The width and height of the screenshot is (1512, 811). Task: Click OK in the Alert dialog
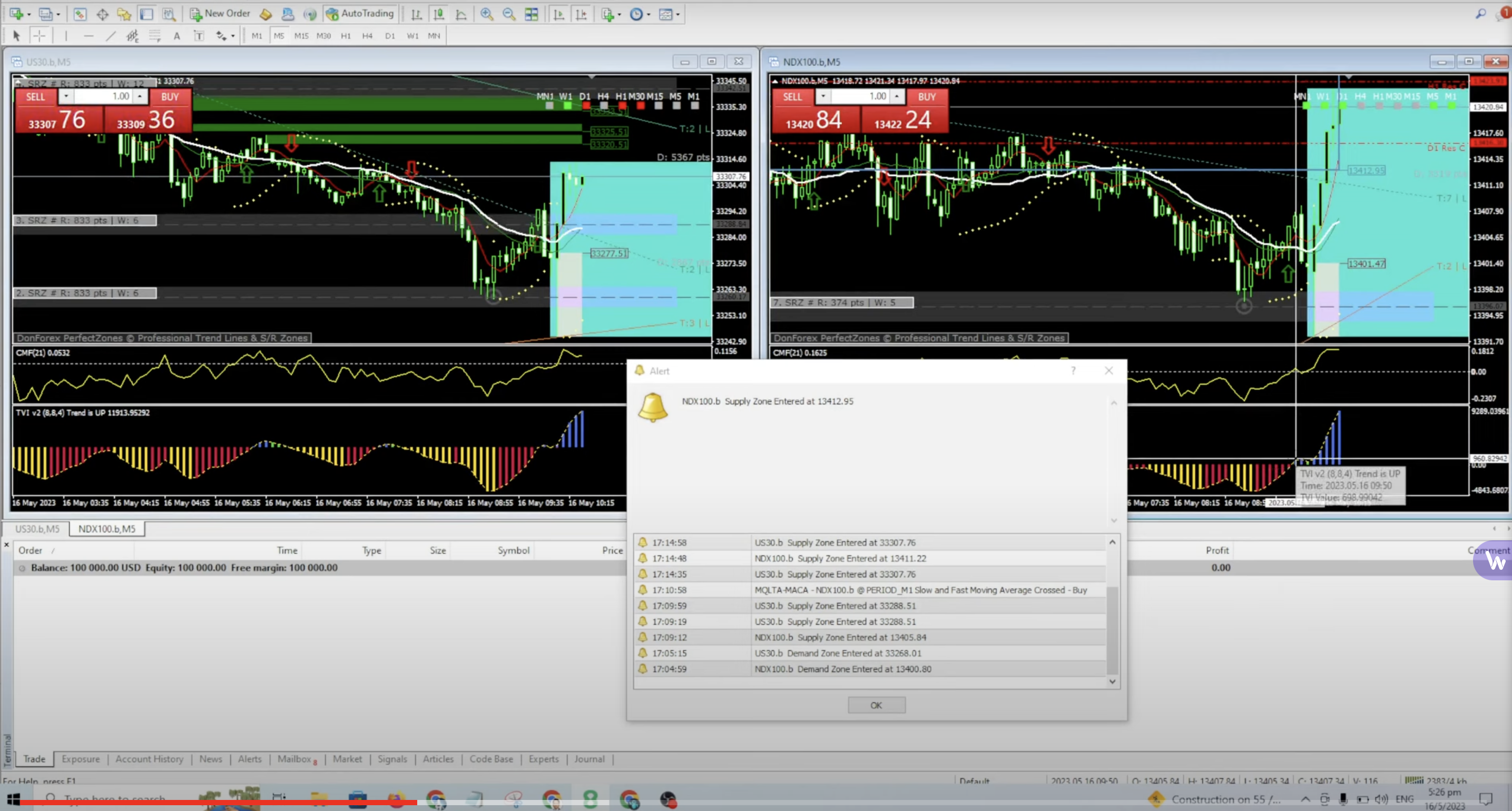[x=876, y=705]
